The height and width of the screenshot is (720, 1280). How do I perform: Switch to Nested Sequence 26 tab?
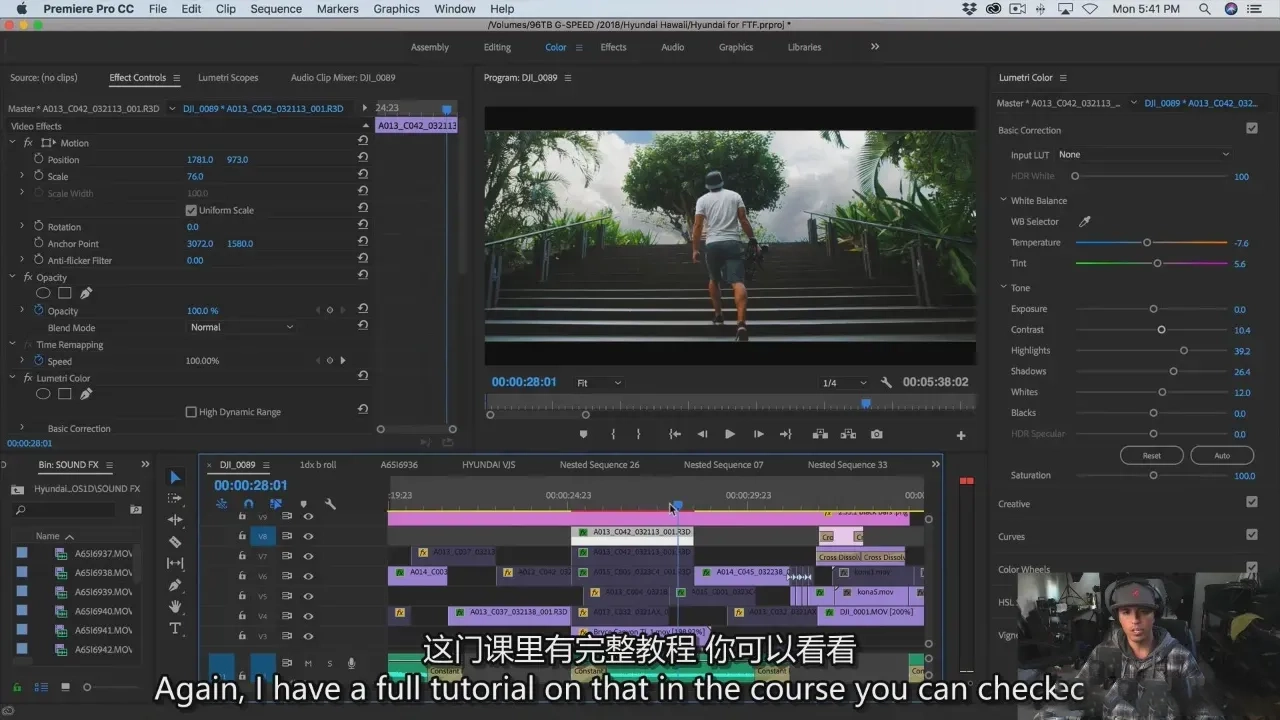click(x=599, y=465)
